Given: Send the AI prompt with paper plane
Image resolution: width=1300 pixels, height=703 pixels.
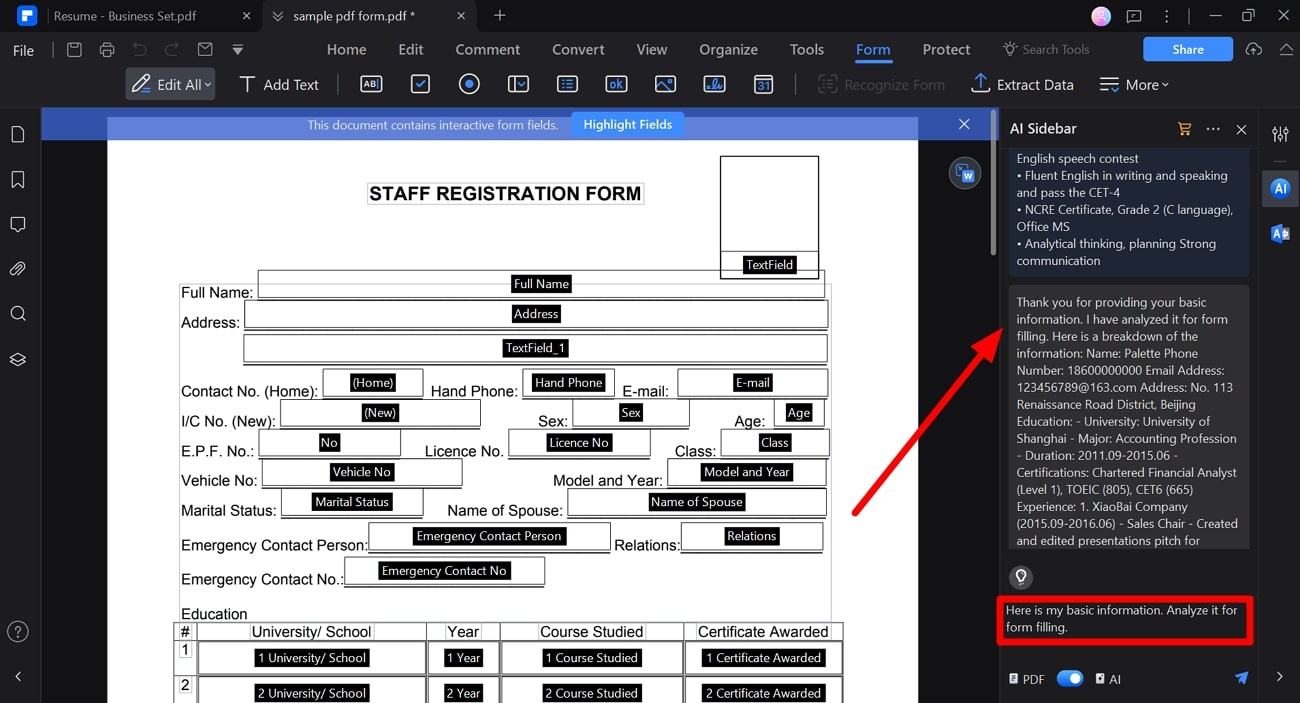Looking at the screenshot, I should coord(1241,678).
